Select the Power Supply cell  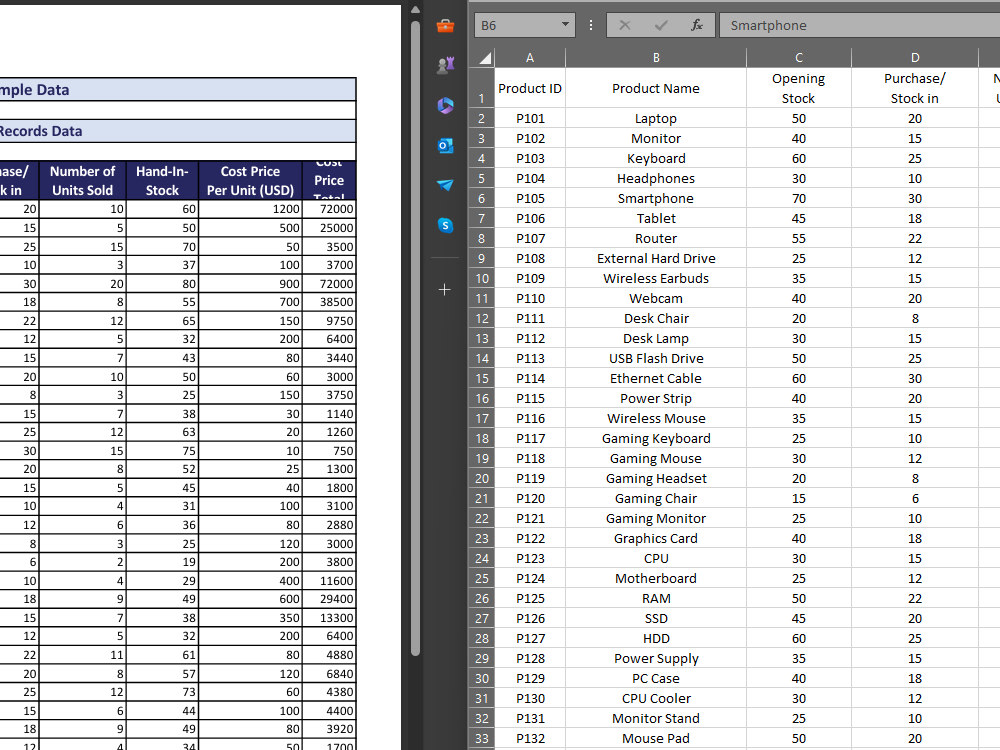[656, 658]
